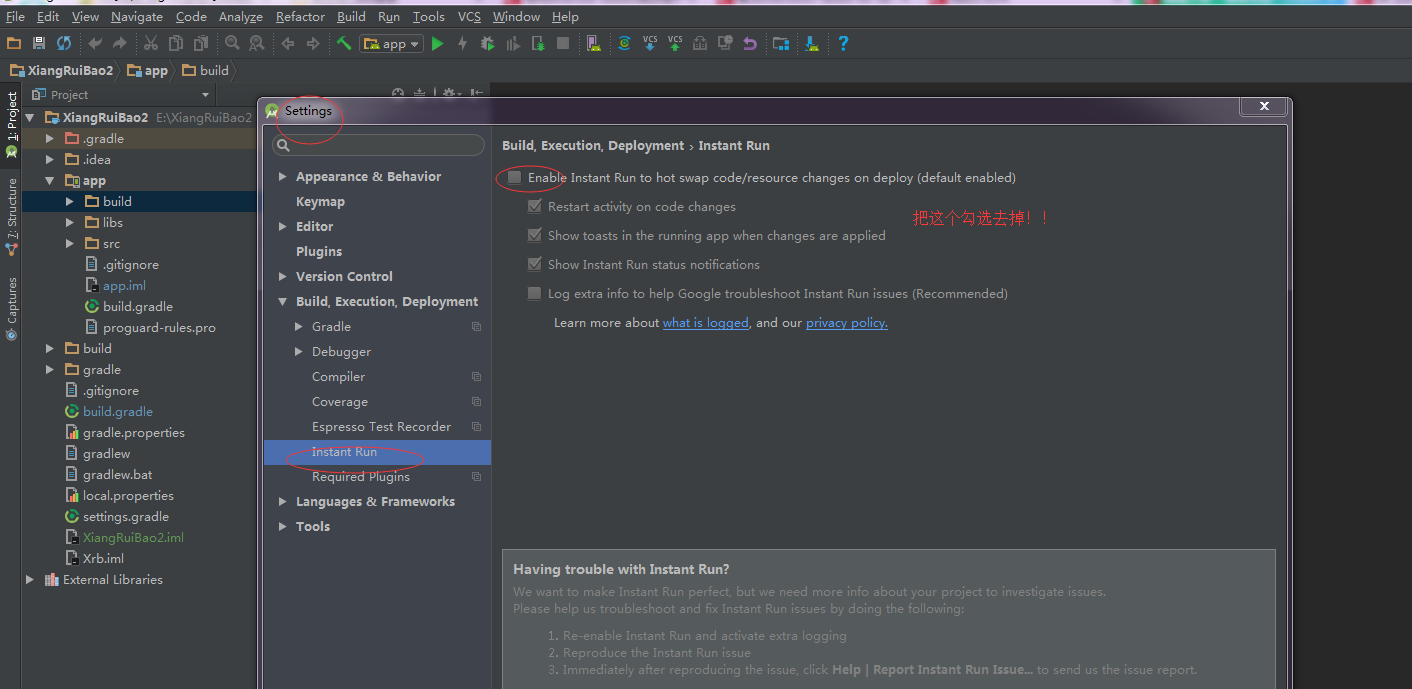
Task: Expand Appearance & Behavior settings node
Action: pyautogui.click(x=283, y=176)
